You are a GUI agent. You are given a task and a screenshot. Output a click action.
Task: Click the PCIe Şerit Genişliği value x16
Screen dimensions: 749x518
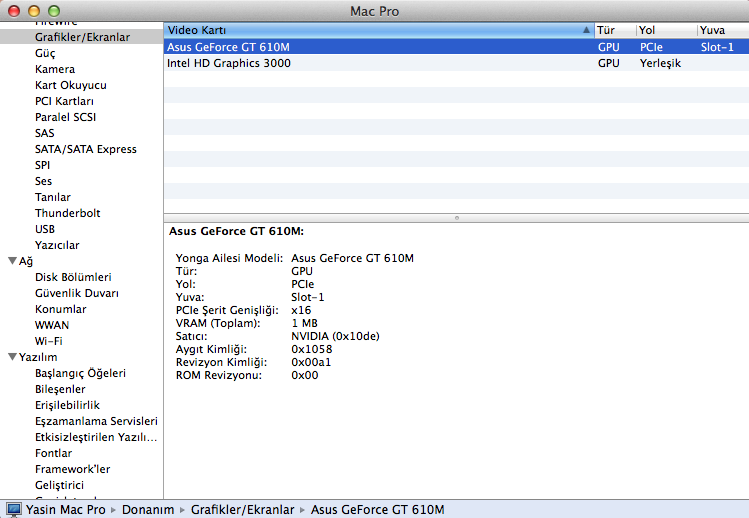point(301,310)
